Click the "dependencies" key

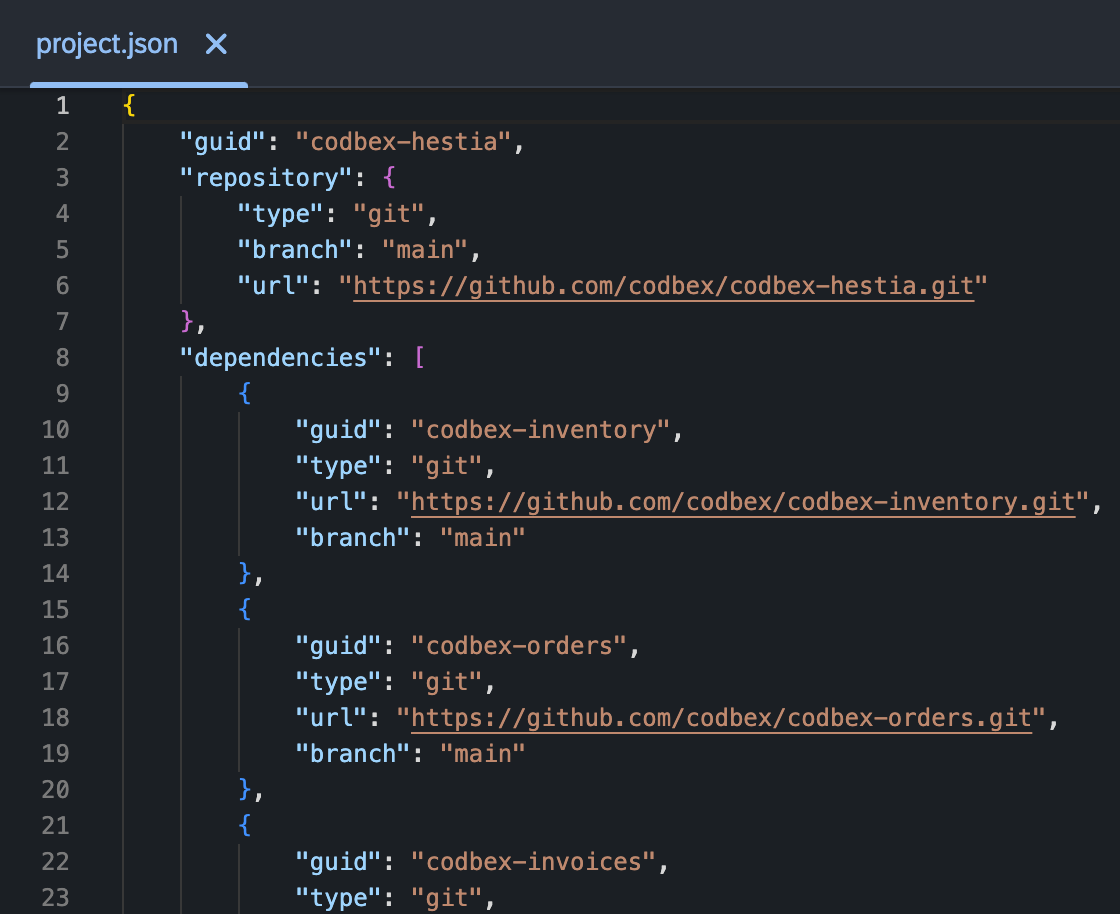(281, 357)
